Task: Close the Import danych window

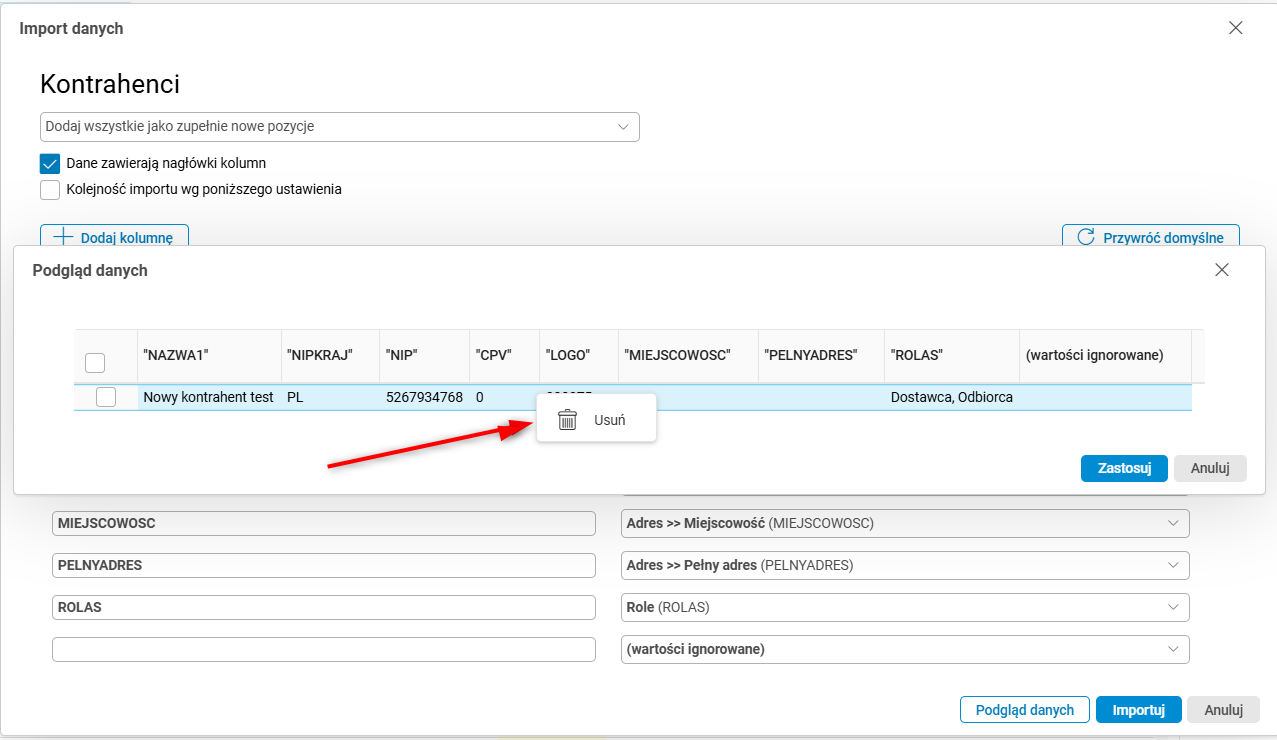Action: (1236, 28)
